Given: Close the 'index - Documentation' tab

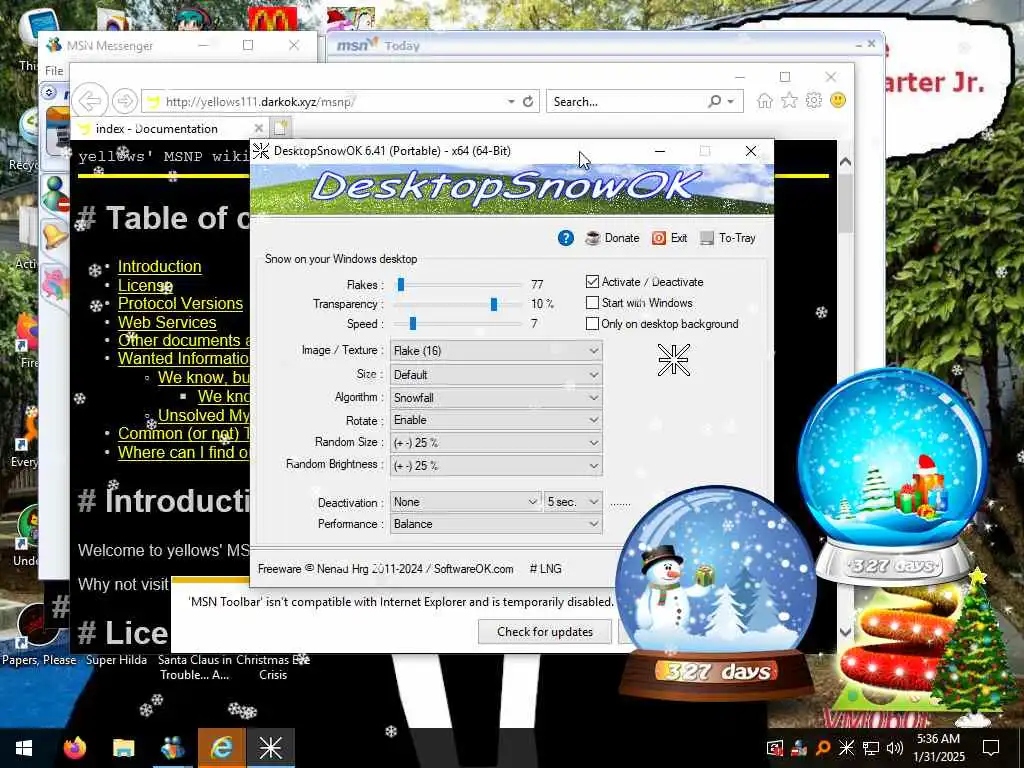Looking at the screenshot, I should pos(259,129).
